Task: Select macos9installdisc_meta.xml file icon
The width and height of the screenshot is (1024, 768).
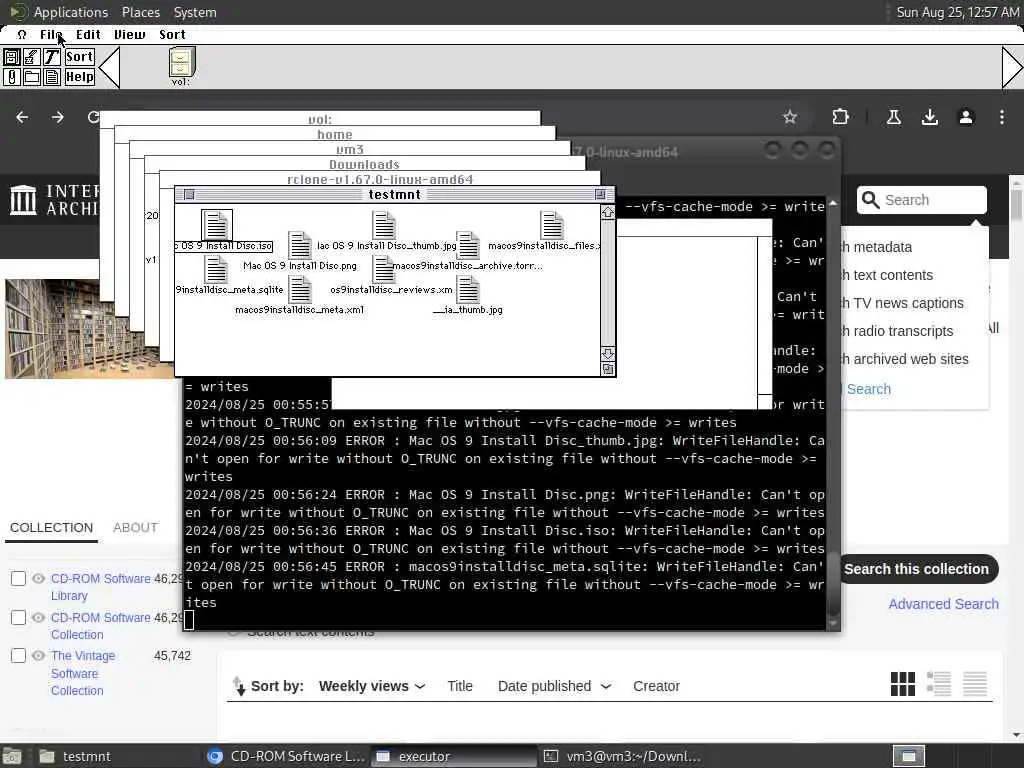Action: (x=300, y=290)
